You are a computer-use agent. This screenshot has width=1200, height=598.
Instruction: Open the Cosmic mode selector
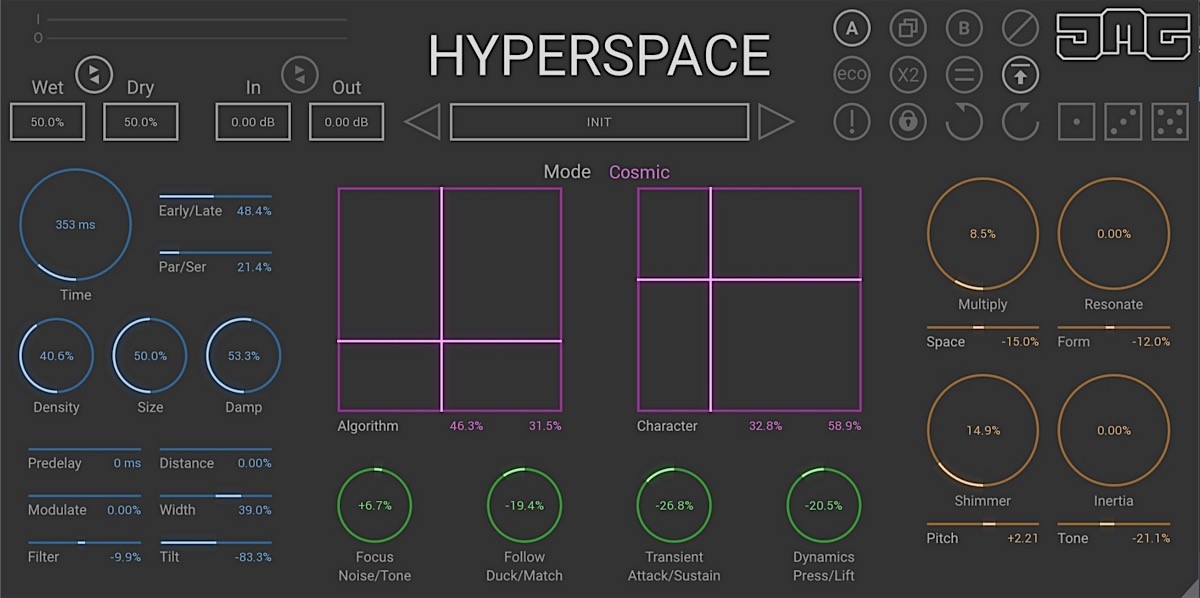(x=639, y=172)
